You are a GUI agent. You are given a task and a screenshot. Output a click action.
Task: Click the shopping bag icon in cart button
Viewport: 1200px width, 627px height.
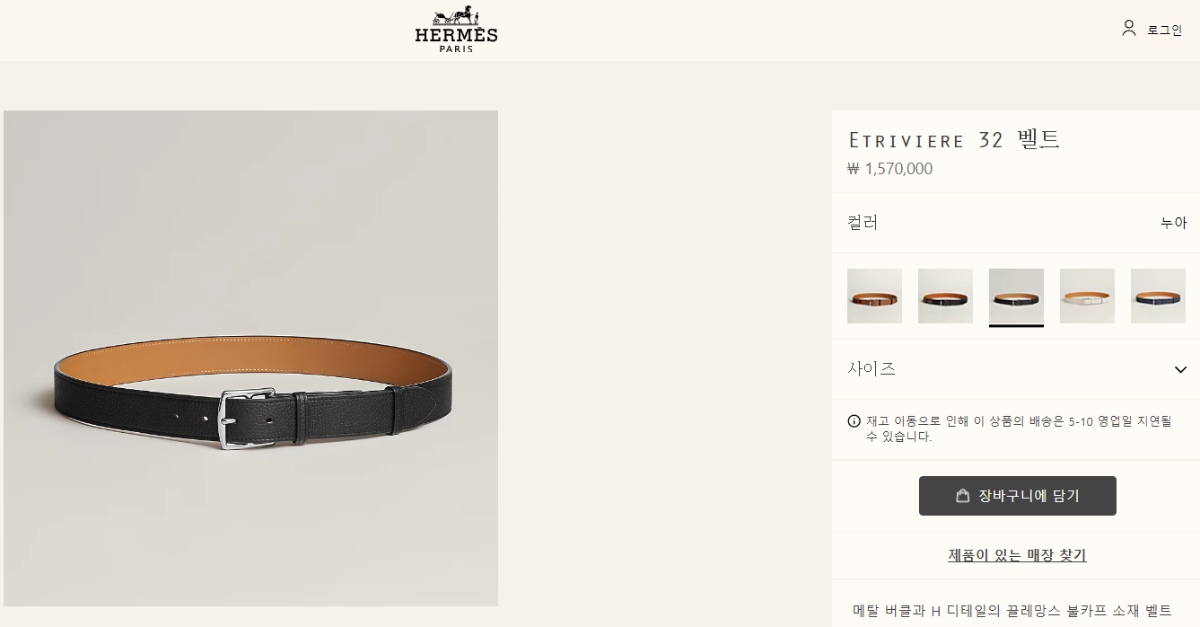coord(963,496)
